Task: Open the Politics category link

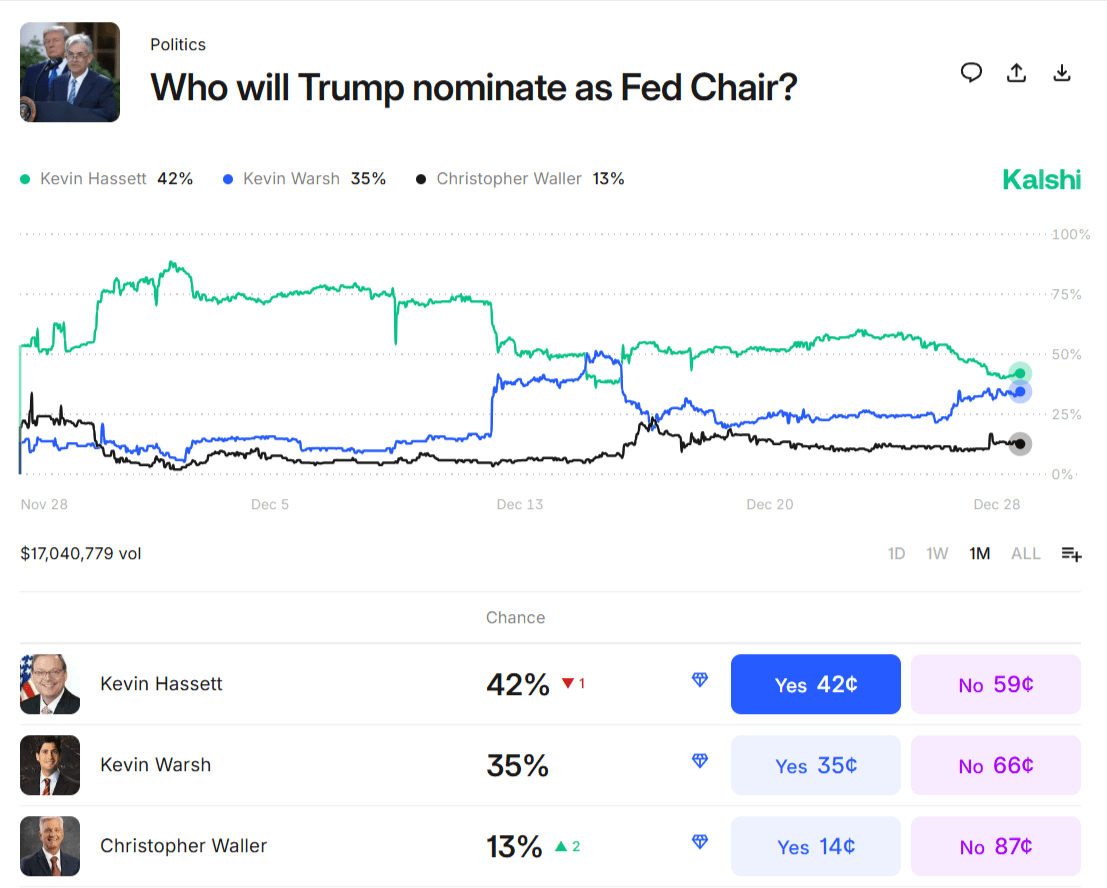Action: click(178, 45)
